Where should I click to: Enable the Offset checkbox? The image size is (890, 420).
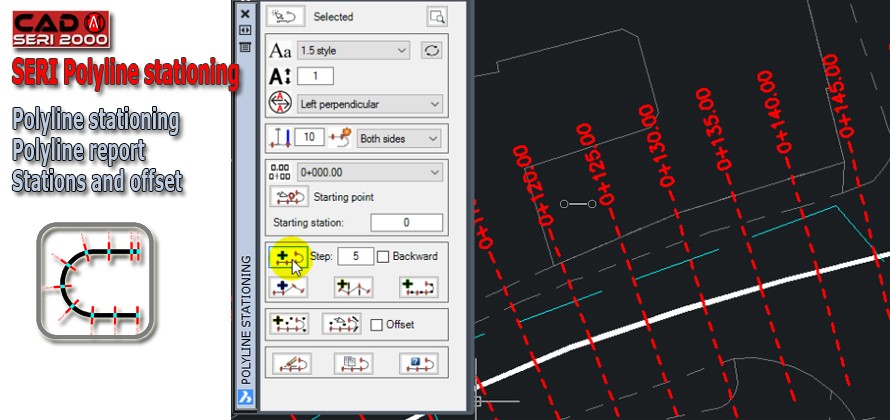tap(376, 325)
